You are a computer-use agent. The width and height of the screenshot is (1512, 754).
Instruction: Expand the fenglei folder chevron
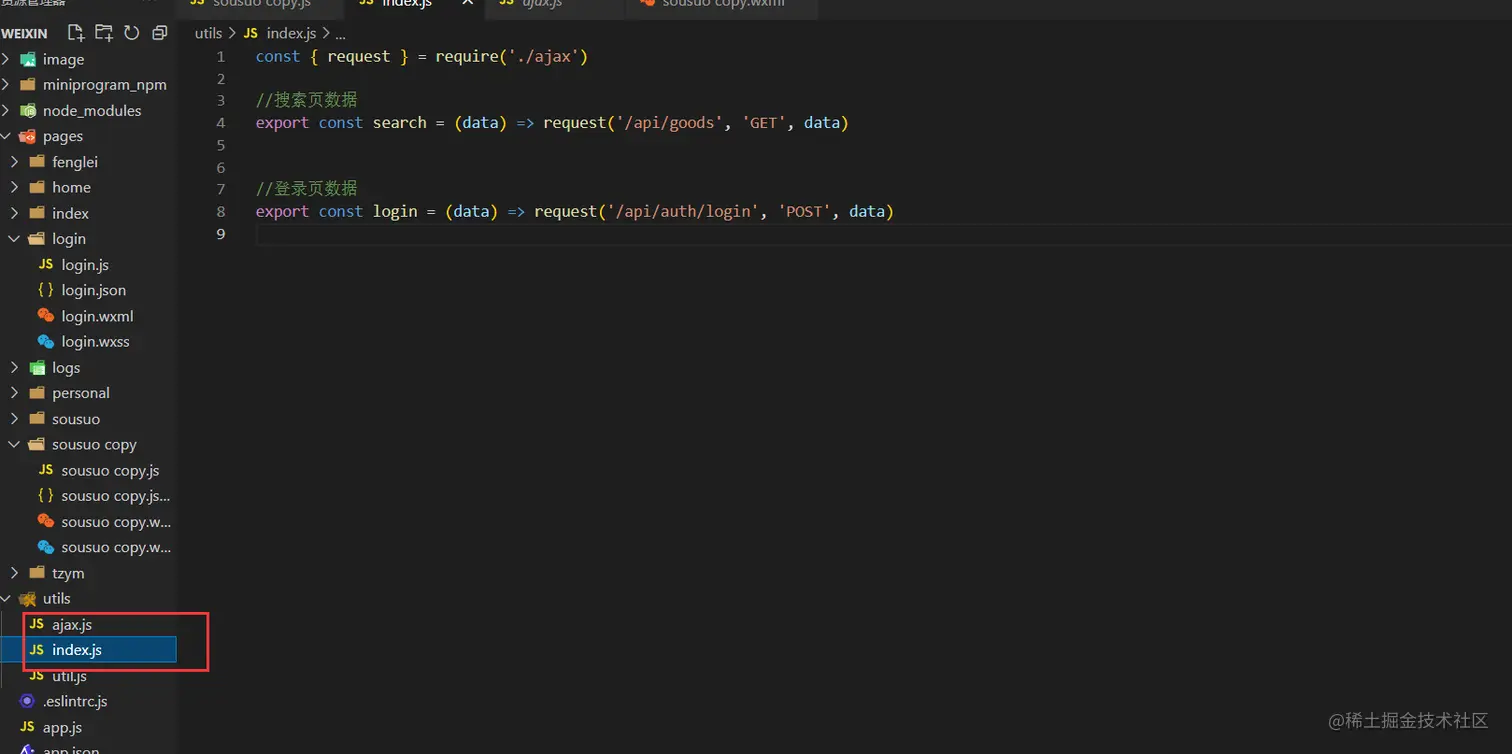(x=14, y=162)
